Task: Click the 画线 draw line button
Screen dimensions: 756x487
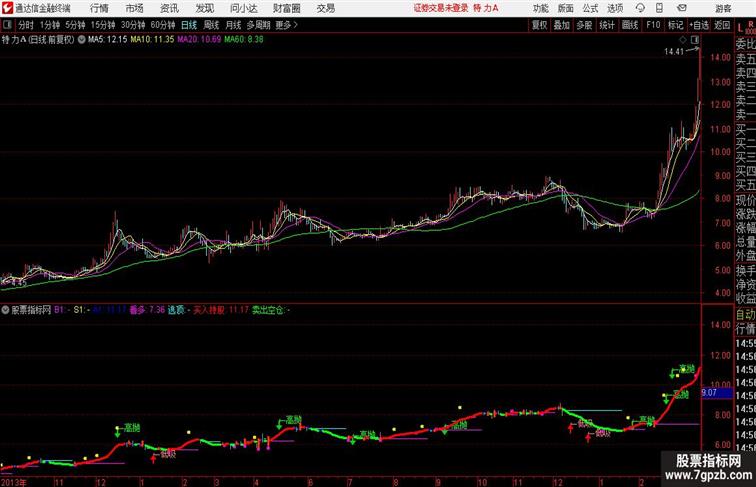Action: 630,25
